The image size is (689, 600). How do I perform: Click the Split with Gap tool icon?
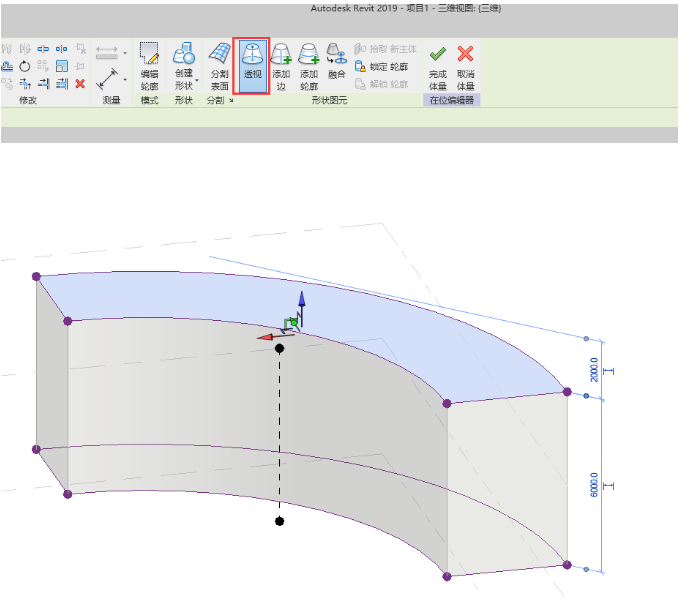(x=62, y=49)
